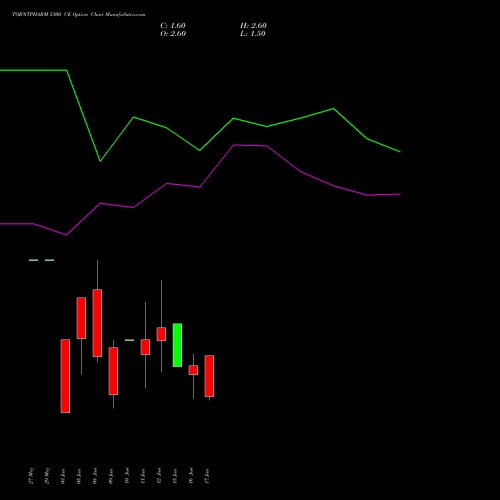Click the chart title text at top left
Image resolution: width=500 pixels, height=500 pixels.
click(79, 15)
